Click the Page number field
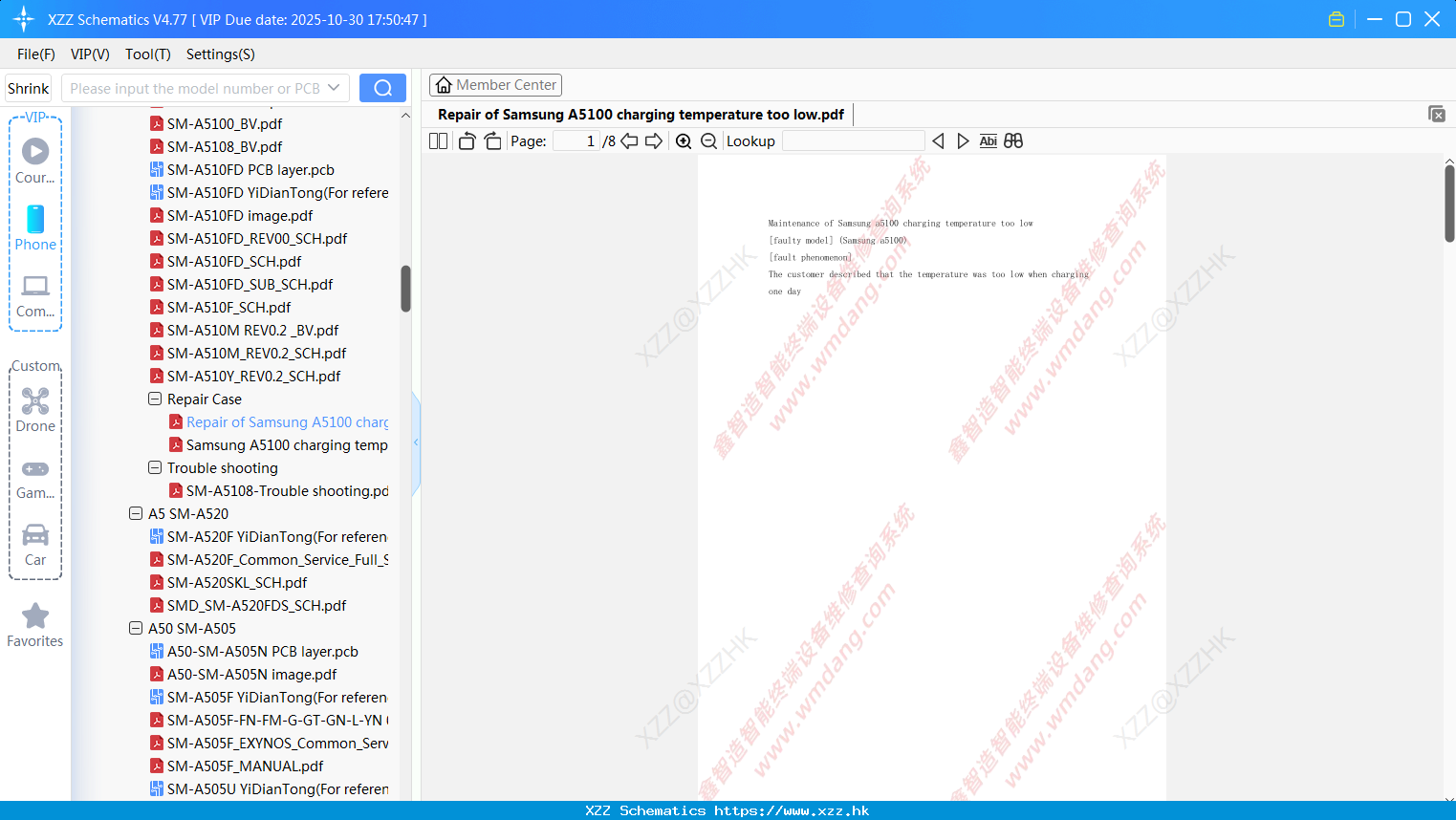Screen dimensions: 1456x820 [576, 141]
